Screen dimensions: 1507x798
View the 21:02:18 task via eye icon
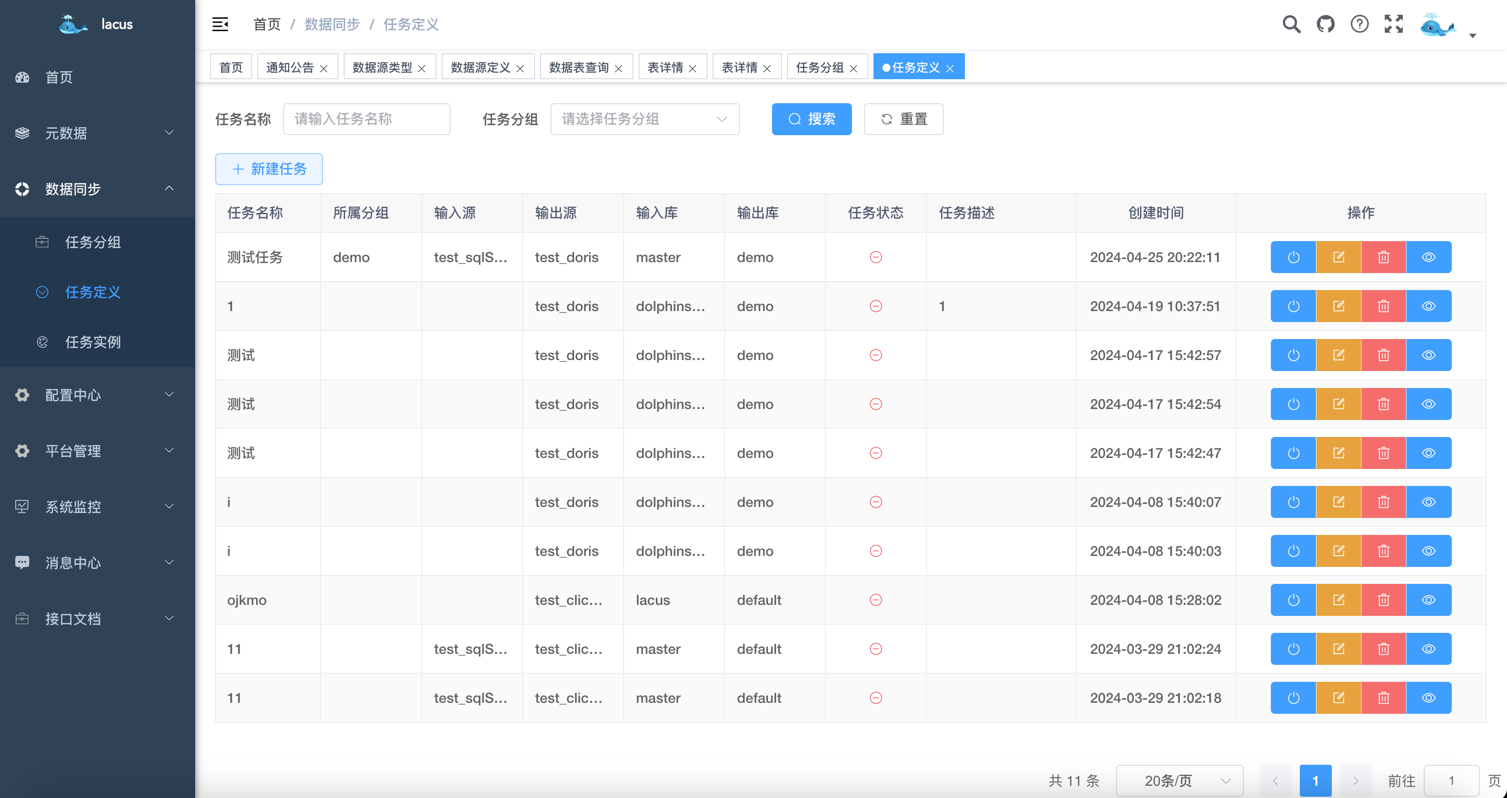1428,698
